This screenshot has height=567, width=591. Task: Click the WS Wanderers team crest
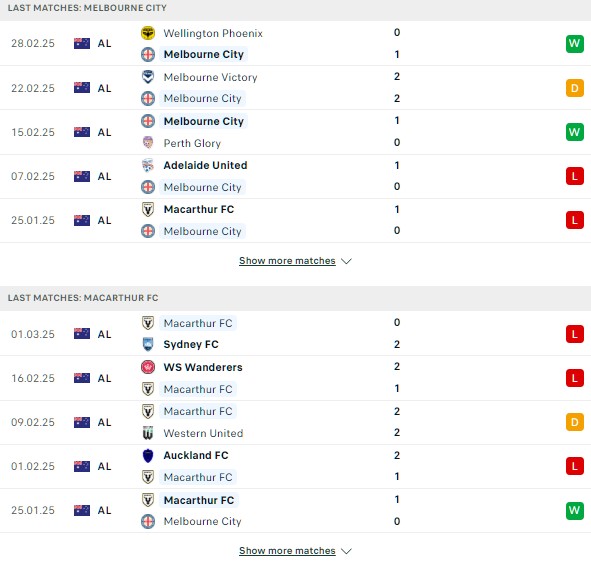pyautogui.click(x=148, y=367)
